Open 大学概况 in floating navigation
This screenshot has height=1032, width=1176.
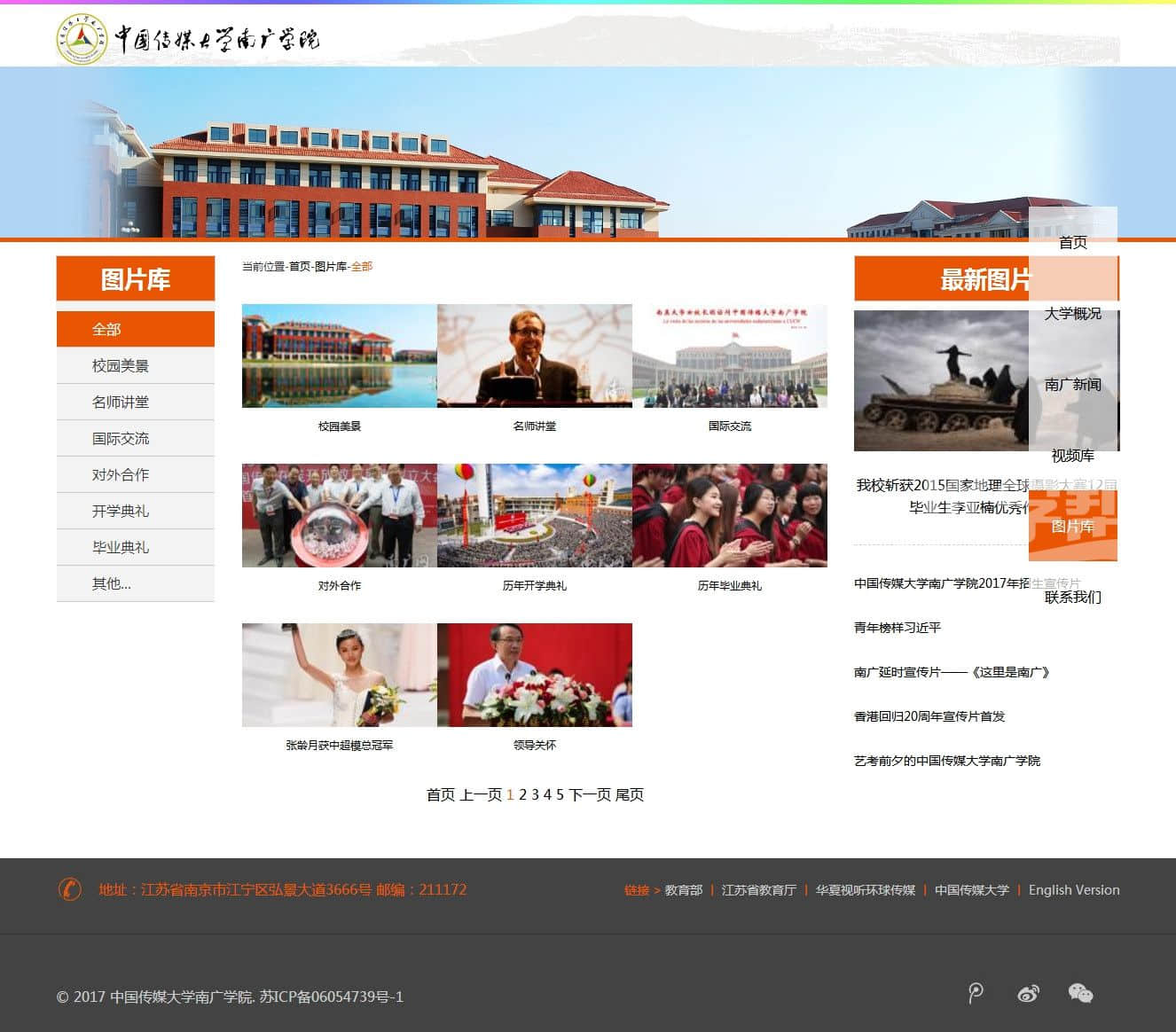[1072, 313]
